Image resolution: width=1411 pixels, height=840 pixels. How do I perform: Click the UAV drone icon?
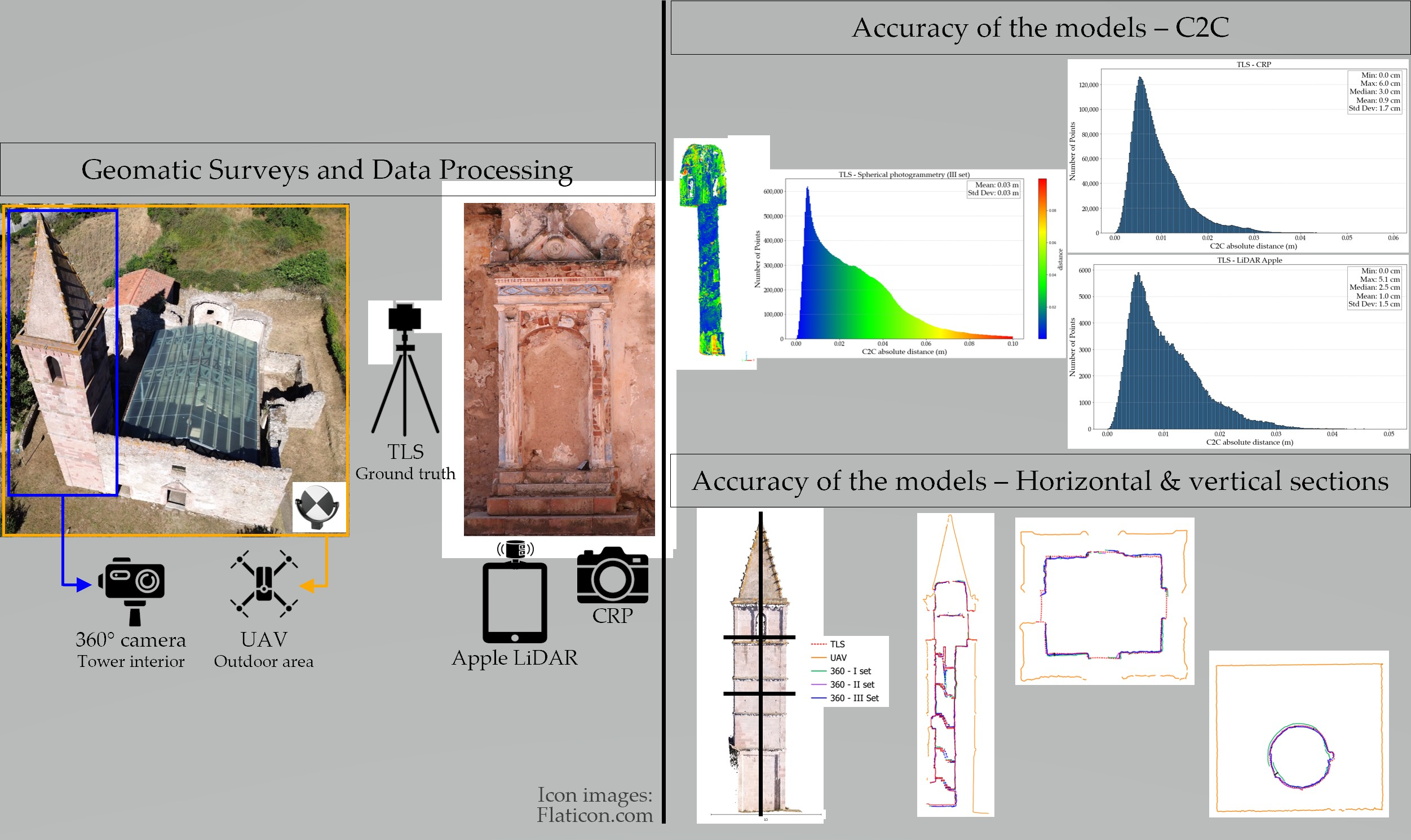[x=264, y=583]
